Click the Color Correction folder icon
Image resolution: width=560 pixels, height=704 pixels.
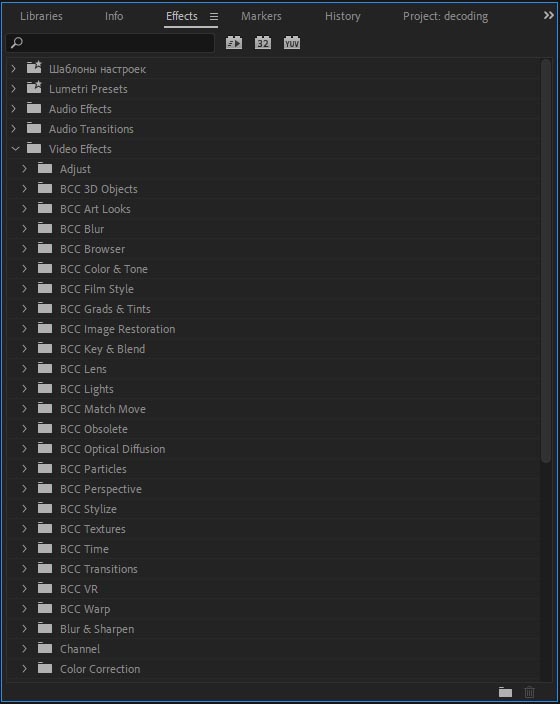click(x=45, y=668)
